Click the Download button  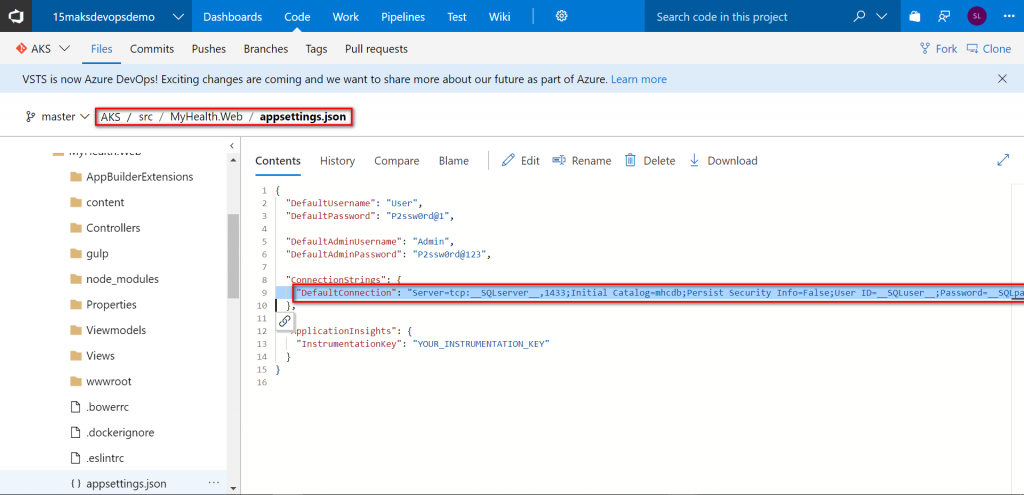click(x=723, y=161)
